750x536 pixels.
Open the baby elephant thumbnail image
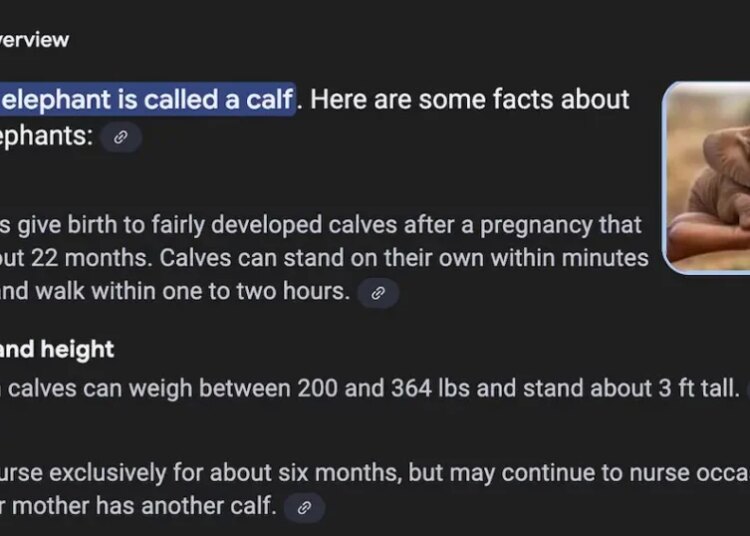point(706,178)
